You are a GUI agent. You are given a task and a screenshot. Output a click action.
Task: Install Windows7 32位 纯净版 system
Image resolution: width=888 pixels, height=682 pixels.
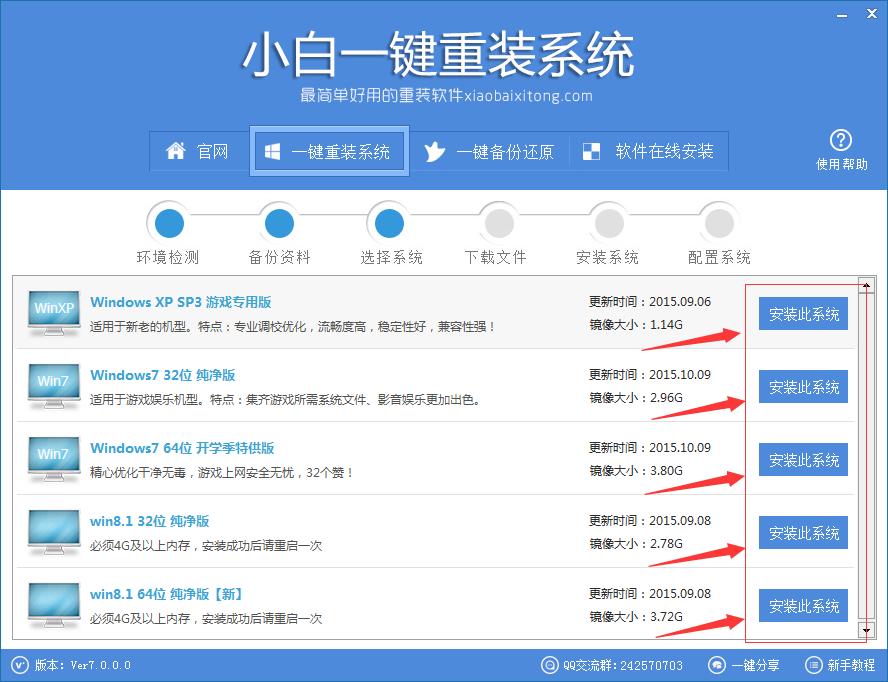(x=803, y=386)
